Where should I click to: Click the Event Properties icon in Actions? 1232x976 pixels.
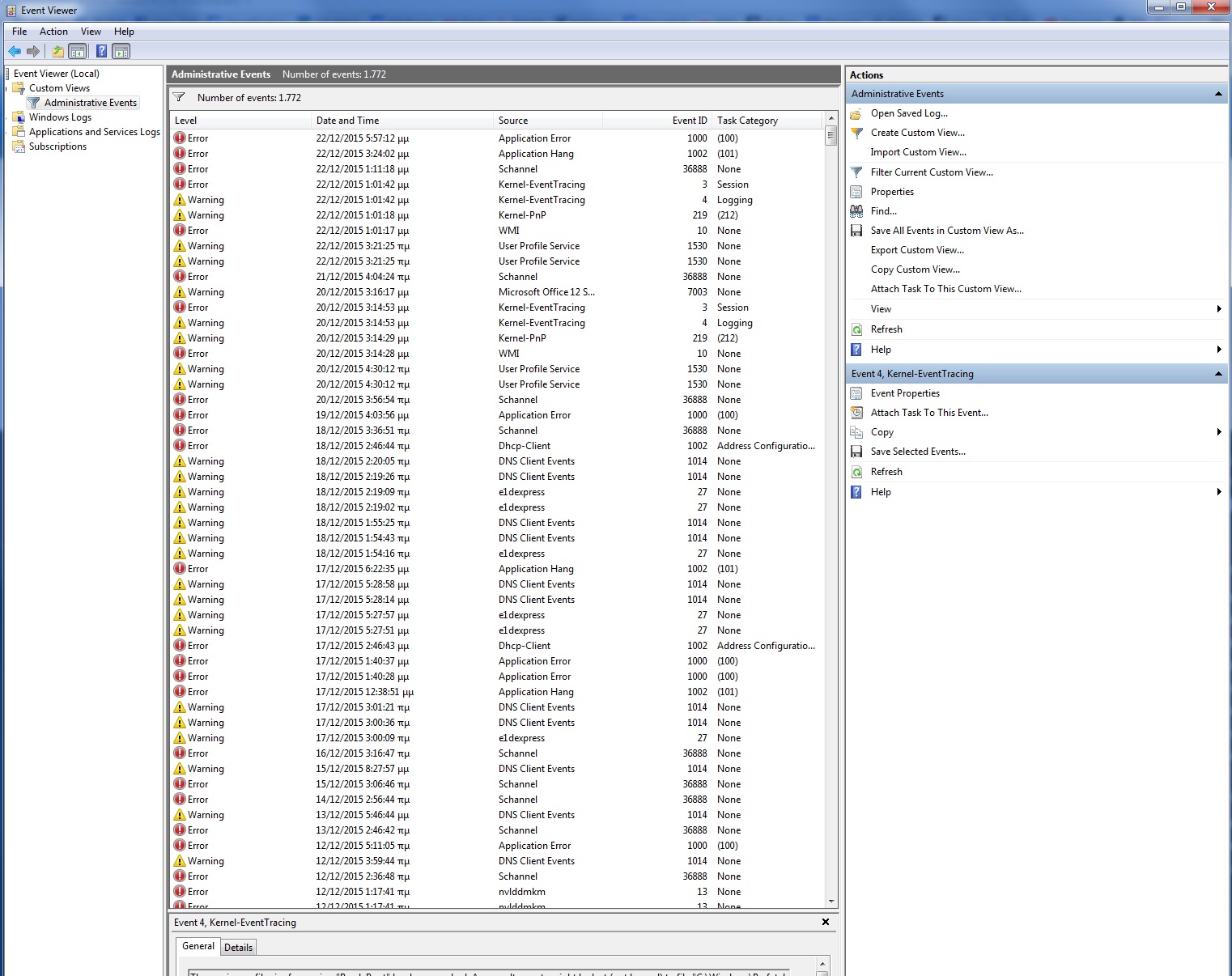point(856,393)
